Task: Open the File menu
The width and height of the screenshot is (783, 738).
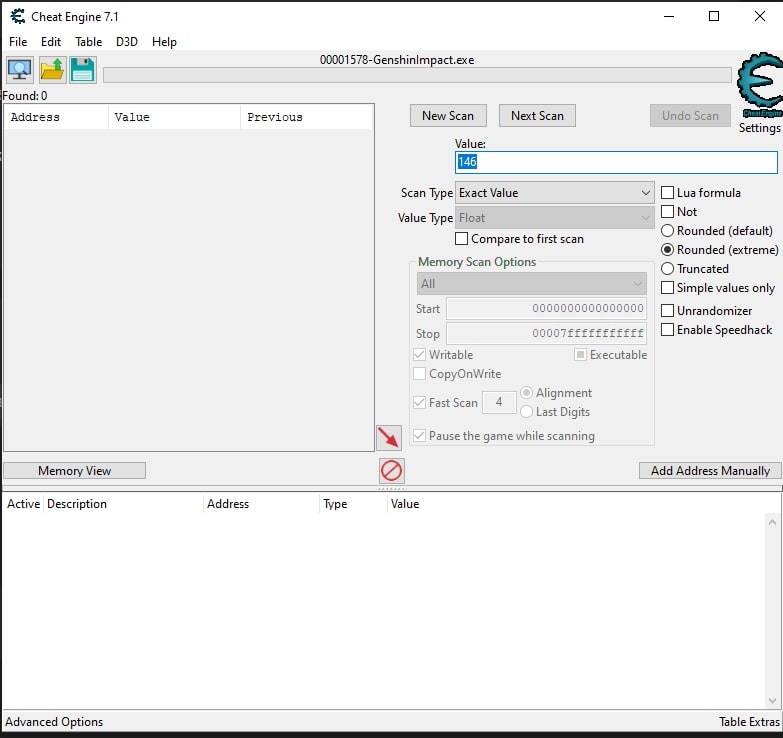Action: click(18, 41)
